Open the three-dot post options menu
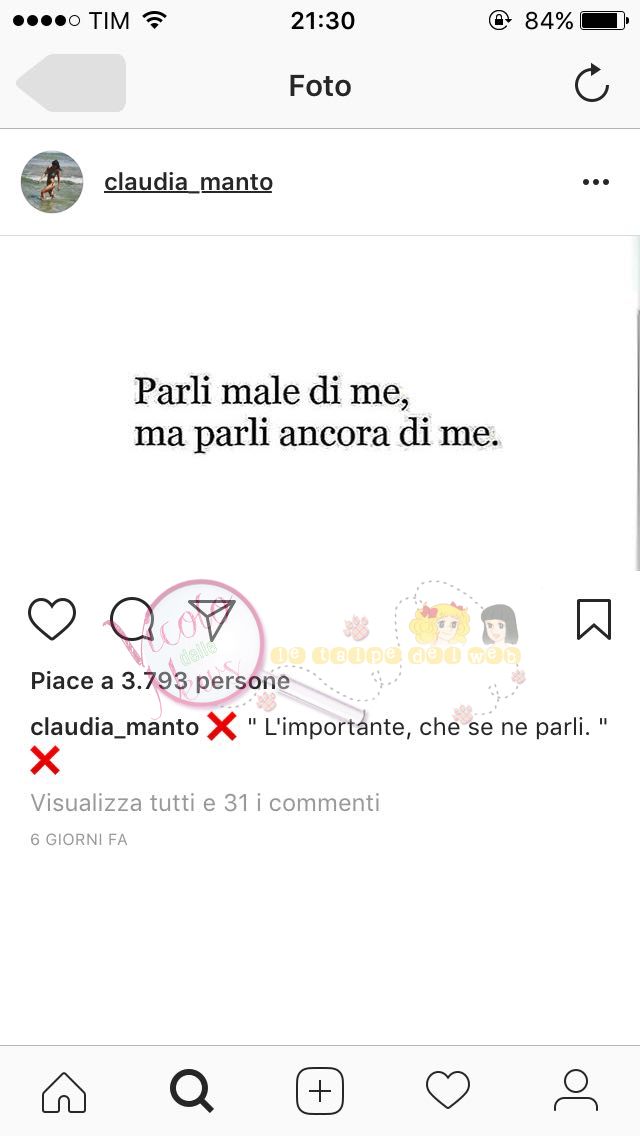Screen dimensions: 640x1136 [x=596, y=182]
